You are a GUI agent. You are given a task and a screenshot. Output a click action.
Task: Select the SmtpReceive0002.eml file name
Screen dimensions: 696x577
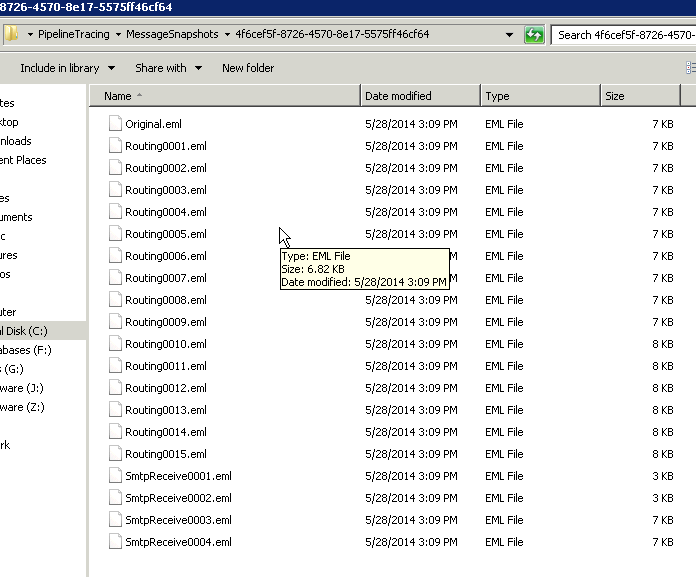pyautogui.click(x=178, y=498)
